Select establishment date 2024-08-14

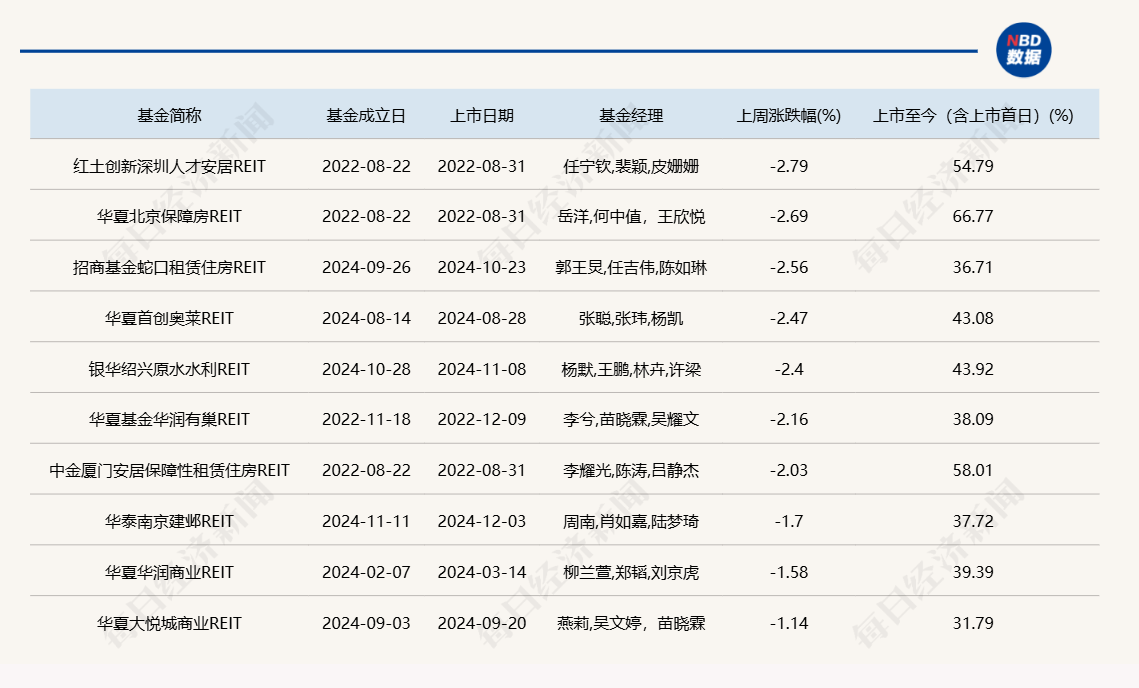pyautogui.click(x=366, y=318)
